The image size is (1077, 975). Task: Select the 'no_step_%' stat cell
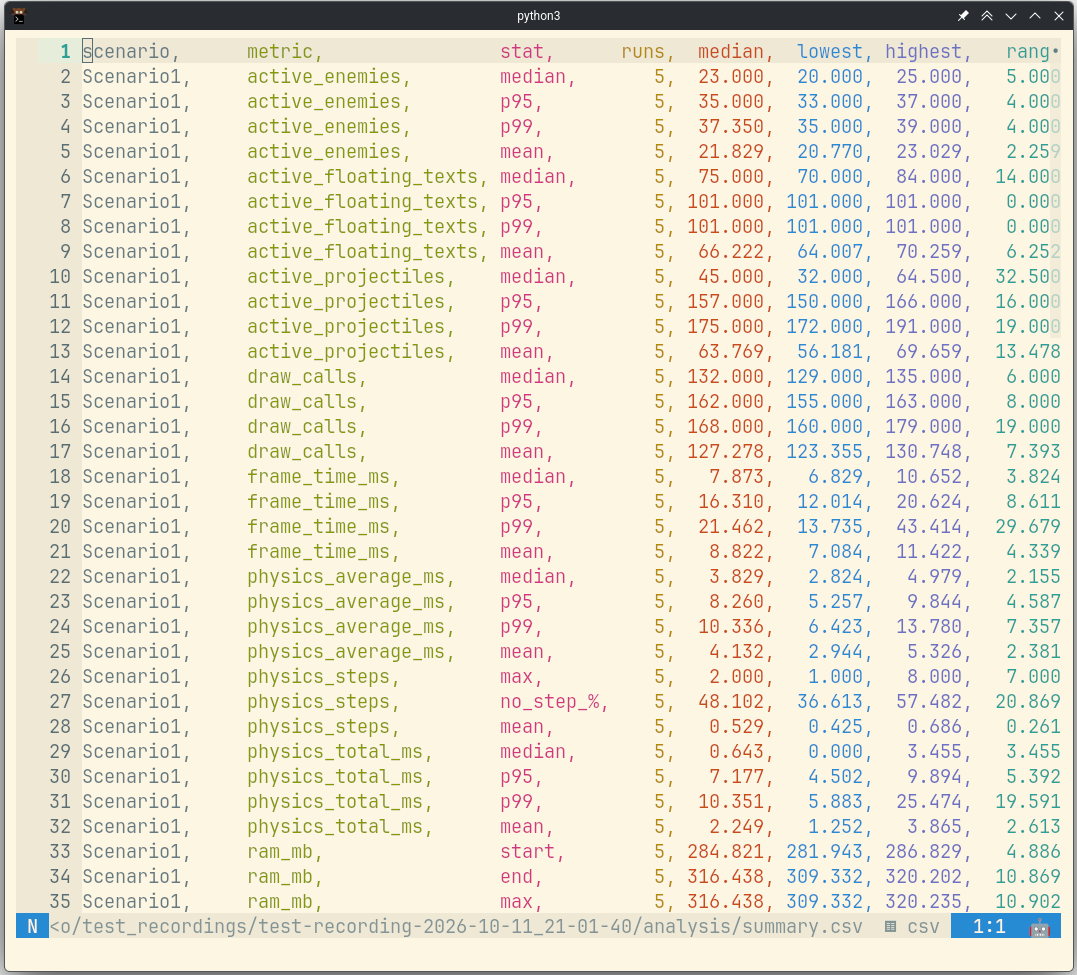[x=549, y=702]
